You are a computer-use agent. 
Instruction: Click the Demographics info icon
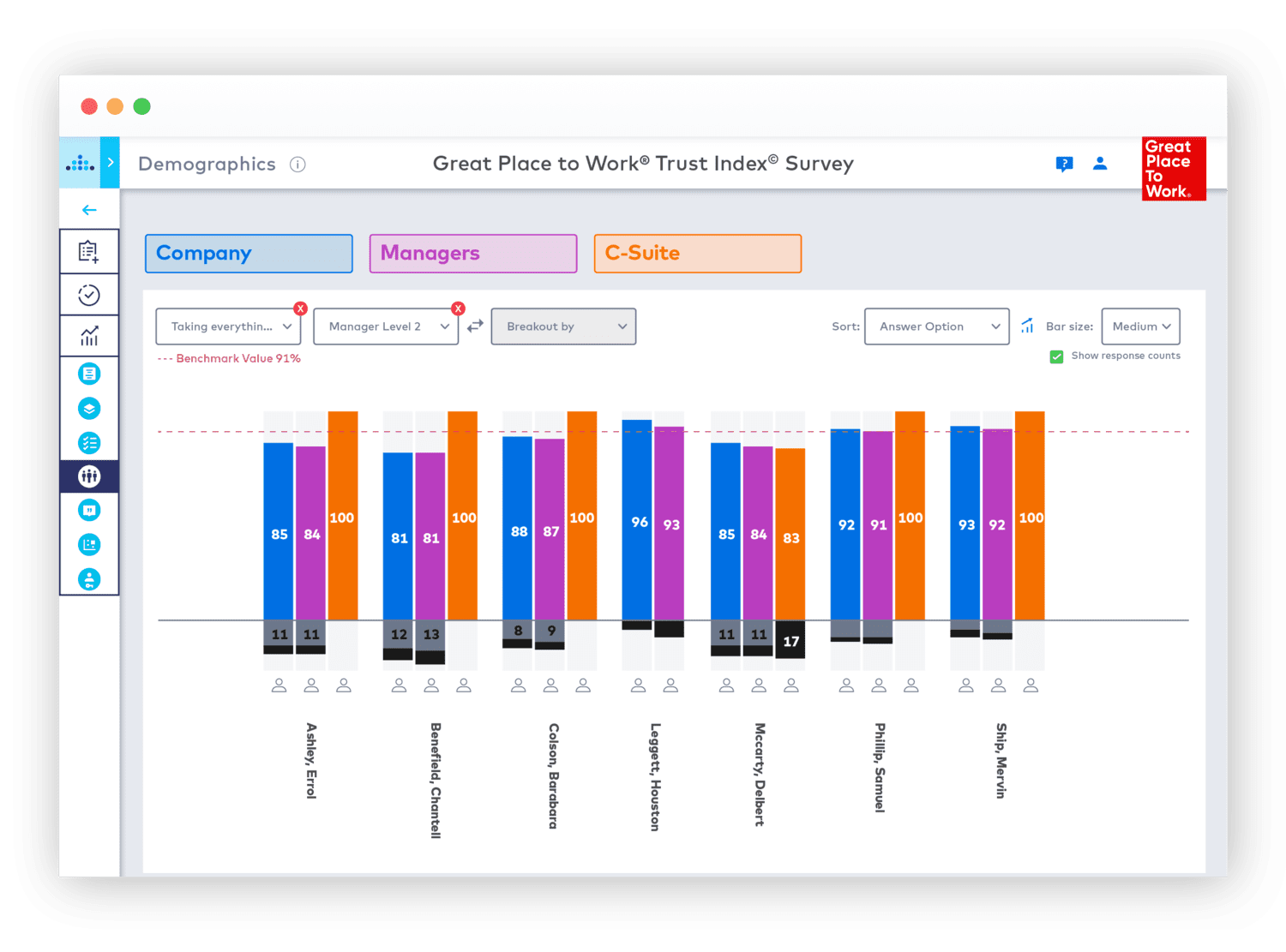(297, 165)
